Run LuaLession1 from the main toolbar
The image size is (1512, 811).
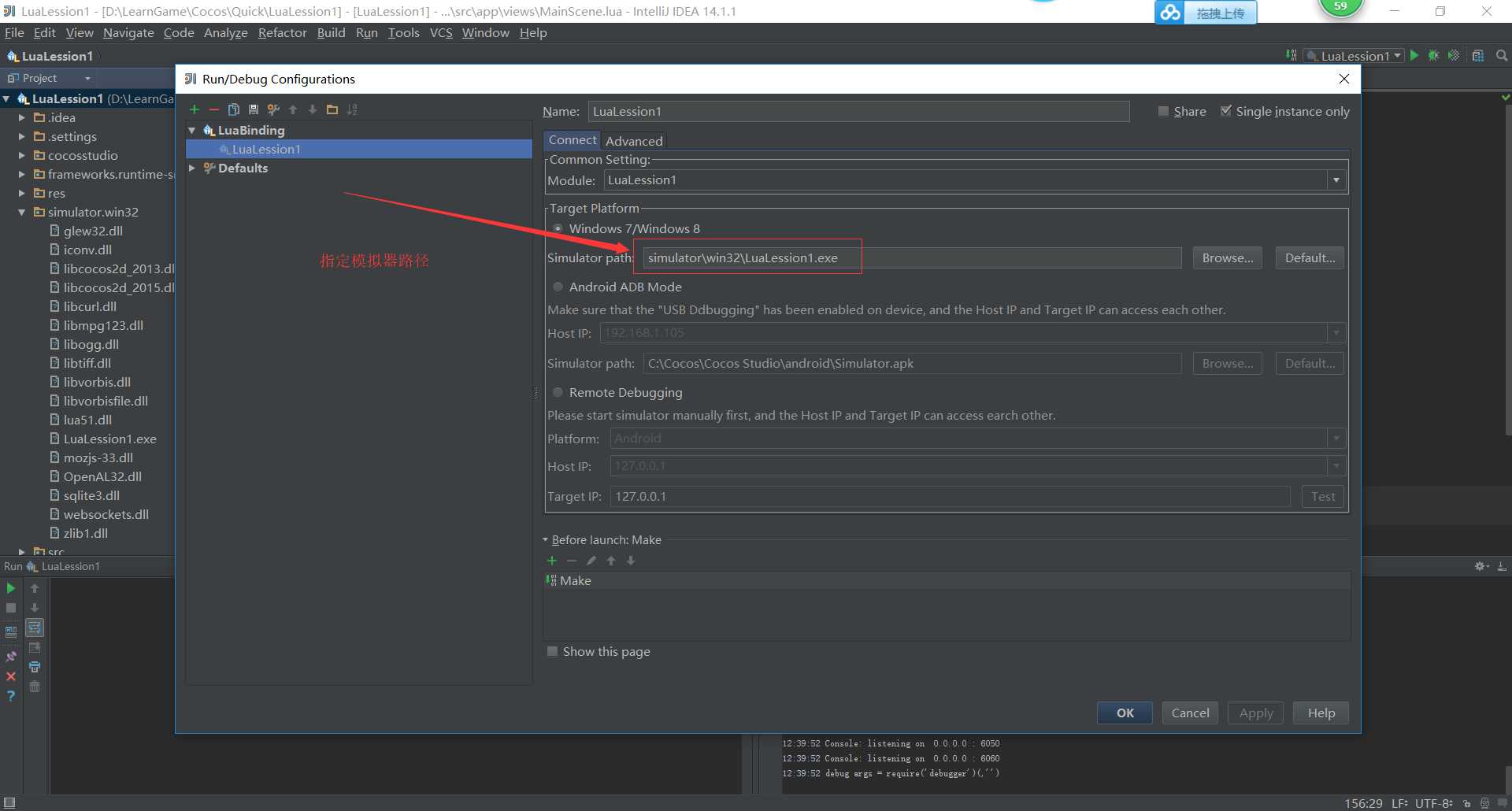(1414, 56)
